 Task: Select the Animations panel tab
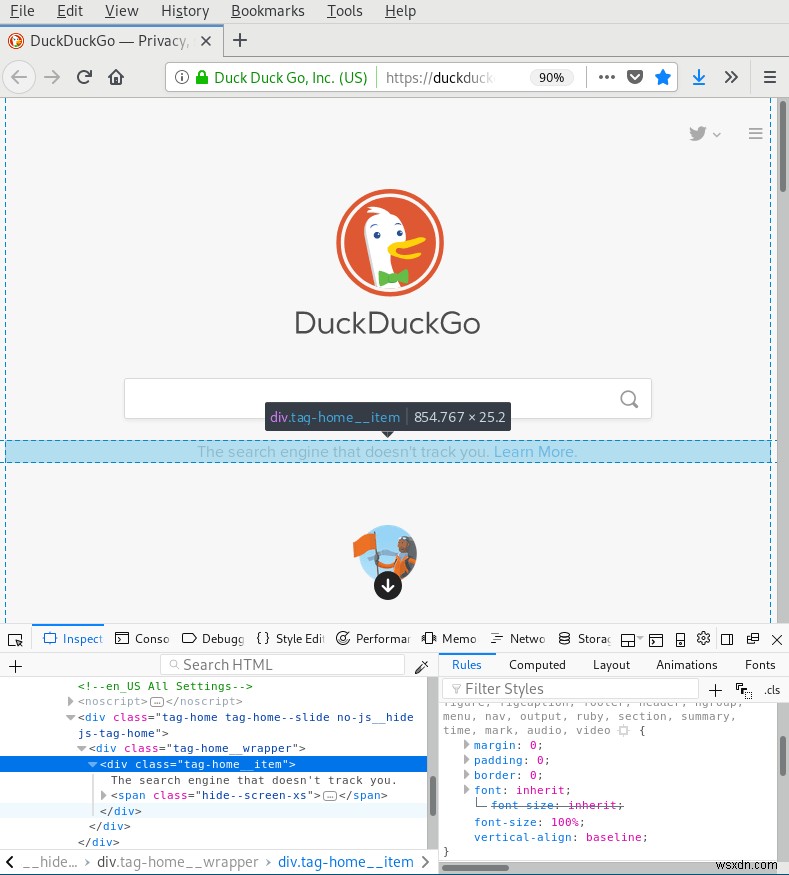coord(687,665)
